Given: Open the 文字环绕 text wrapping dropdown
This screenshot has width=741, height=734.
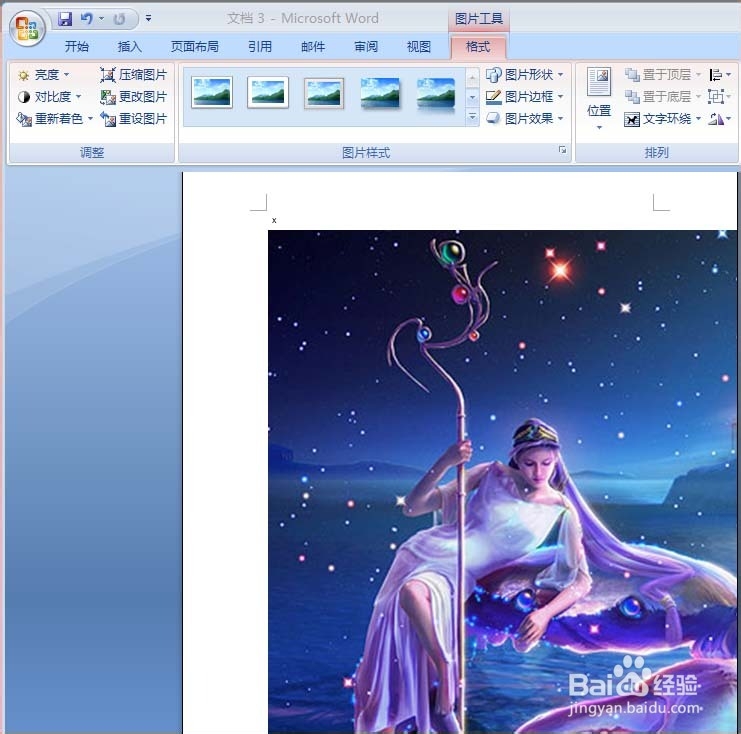Looking at the screenshot, I should point(663,119).
